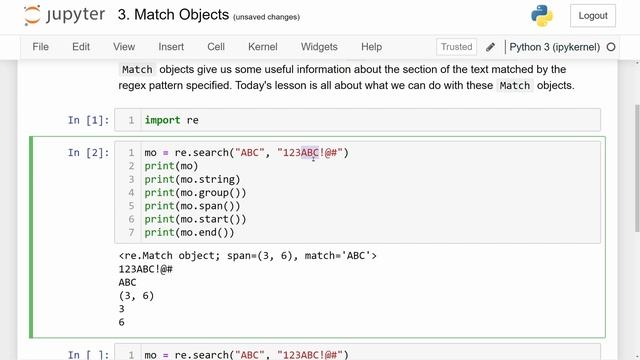Click the Trusted notebook button

456,47
